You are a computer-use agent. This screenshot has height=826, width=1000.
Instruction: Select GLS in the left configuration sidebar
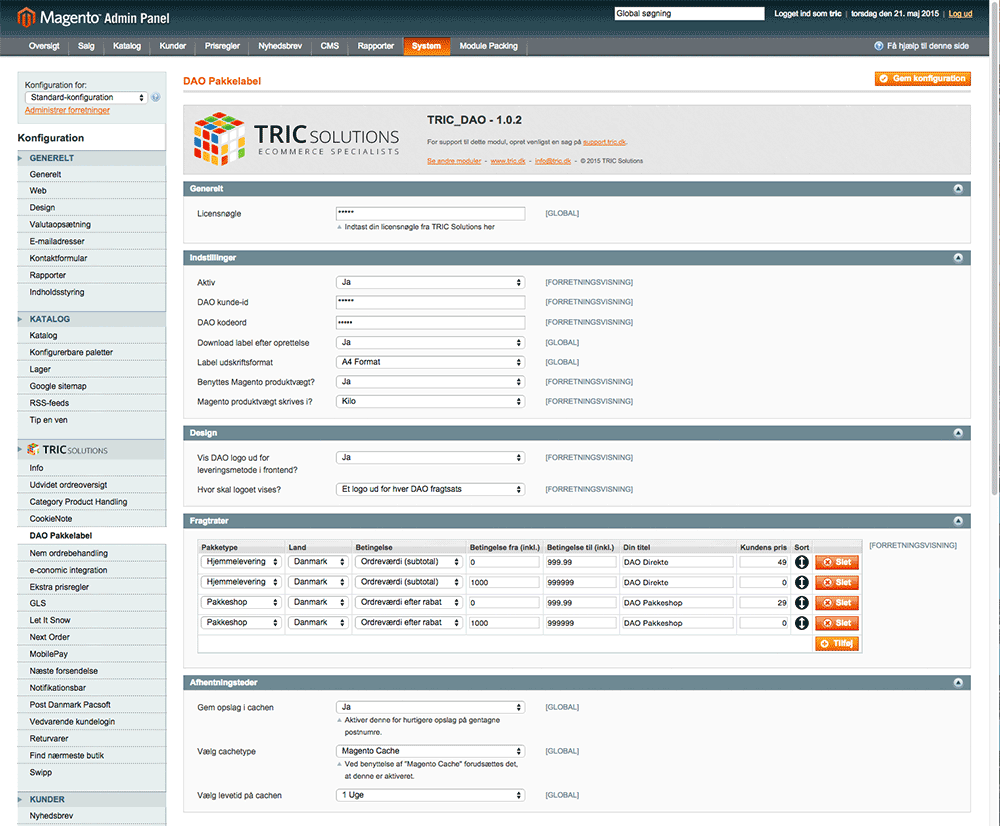(38, 603)
